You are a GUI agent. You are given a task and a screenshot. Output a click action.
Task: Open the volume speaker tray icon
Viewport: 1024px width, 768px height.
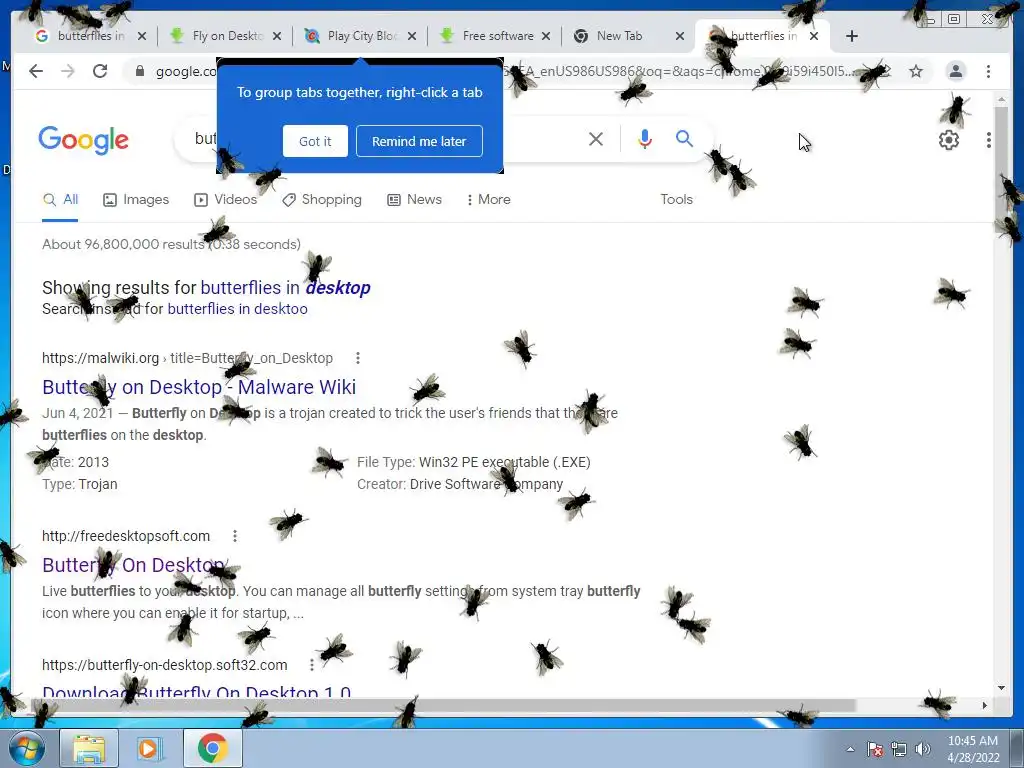pos(923,749)
